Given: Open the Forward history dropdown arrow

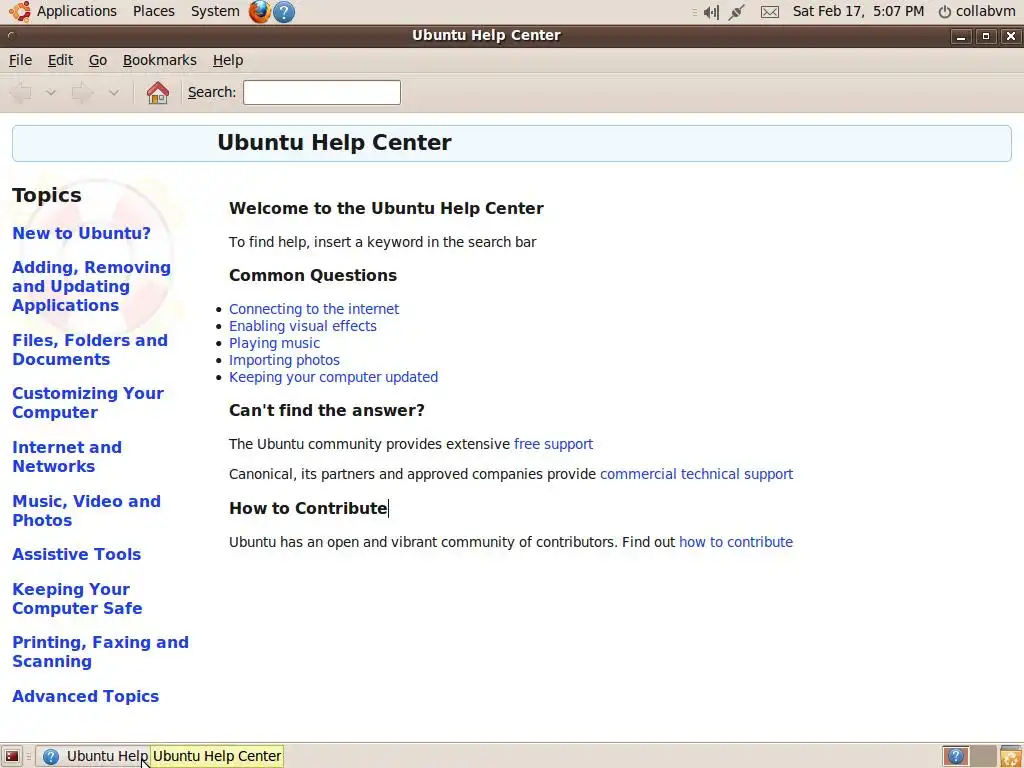Looking at the screenshot, I should point(114,93).
